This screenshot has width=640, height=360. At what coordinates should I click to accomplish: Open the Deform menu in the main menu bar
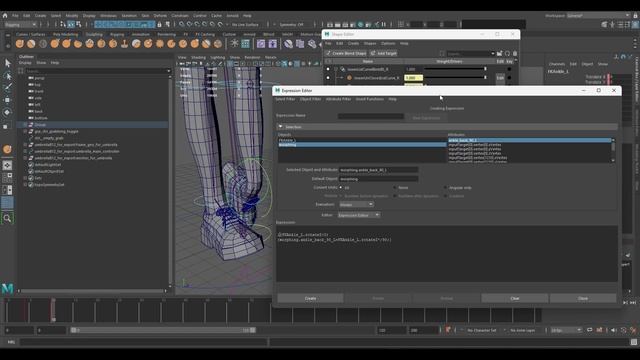coord(160,16)
